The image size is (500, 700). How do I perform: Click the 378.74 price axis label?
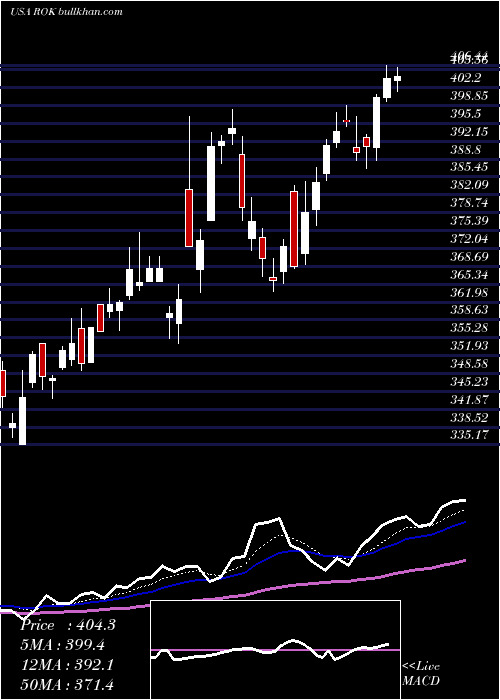point(469,203)
